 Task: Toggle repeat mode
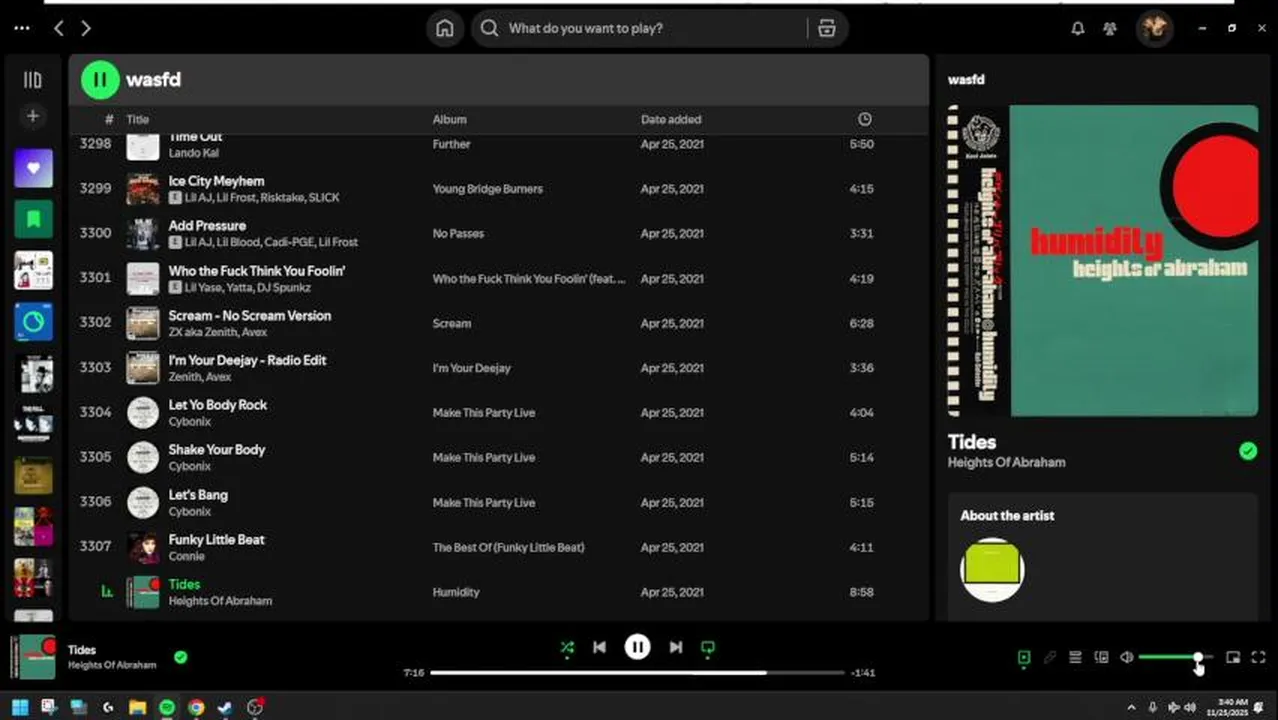pos(708,648)
